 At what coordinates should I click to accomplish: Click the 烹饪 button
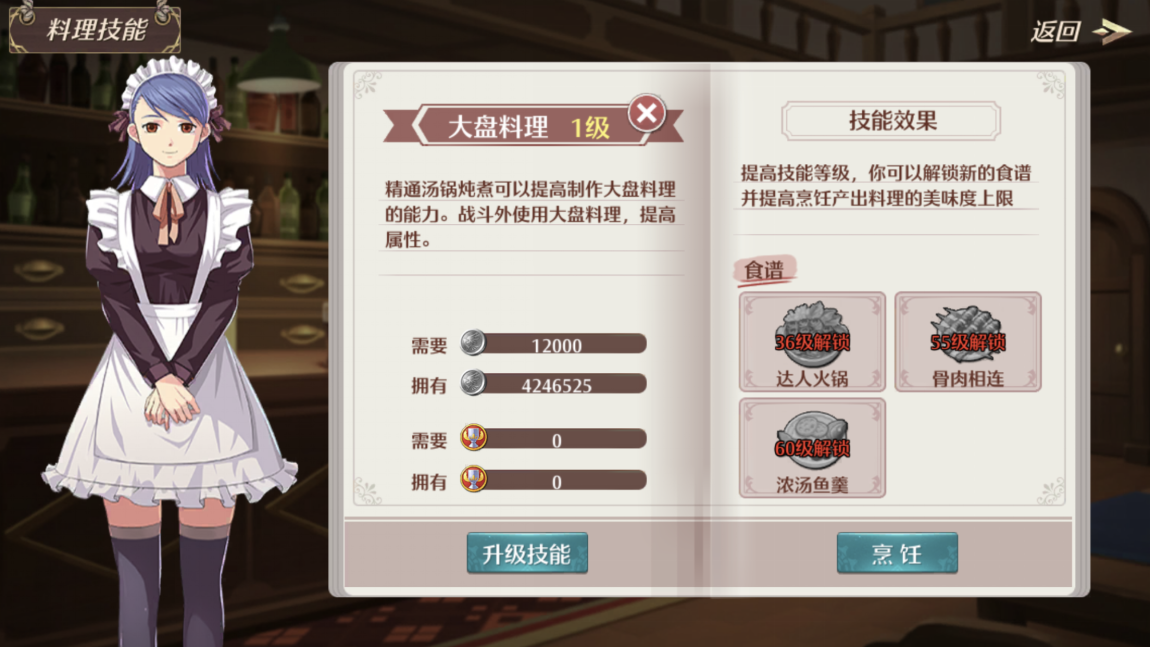(x=897, y=553)
